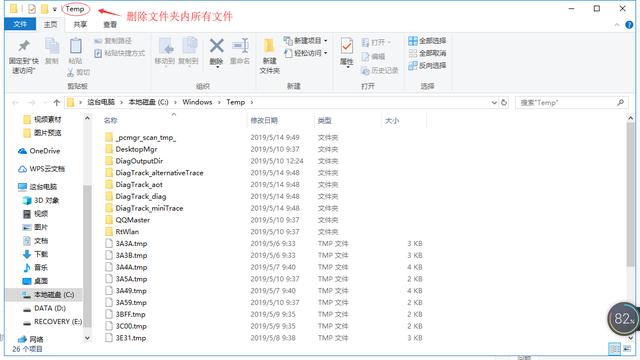Screen dimensions: 640x360
Task: Click the Up one level arrow
Action: click(x=57, y=102)
